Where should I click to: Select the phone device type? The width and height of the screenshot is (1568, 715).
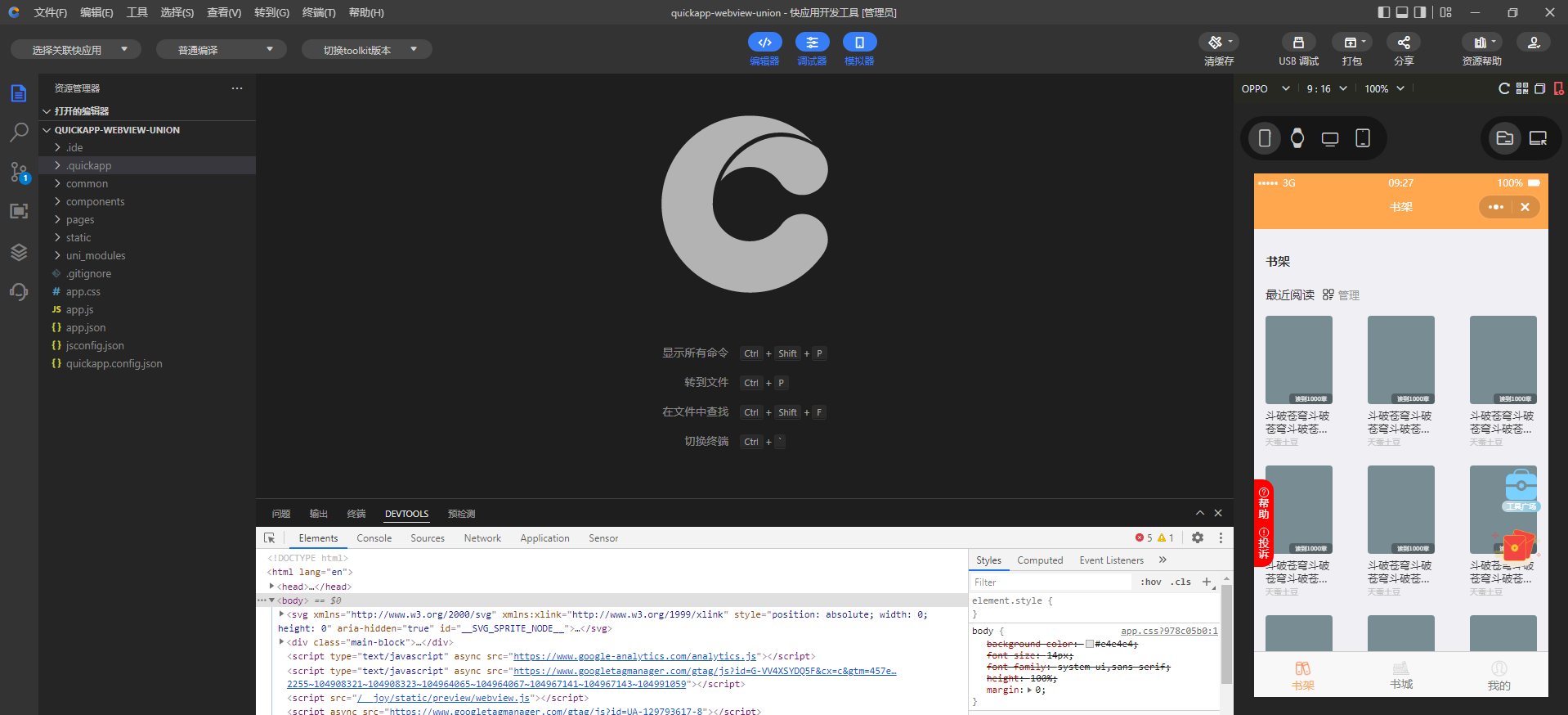[1265, 138]
